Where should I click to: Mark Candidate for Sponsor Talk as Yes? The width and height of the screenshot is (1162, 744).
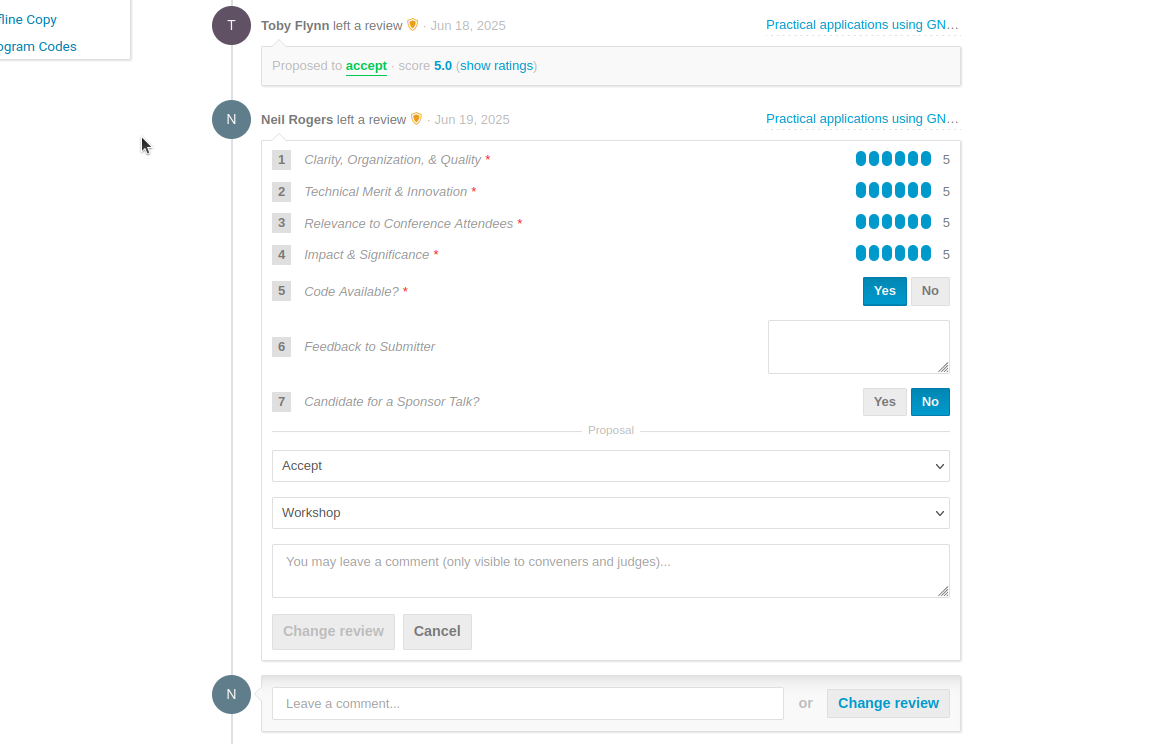pyautogui.click(x=884, y=402)
